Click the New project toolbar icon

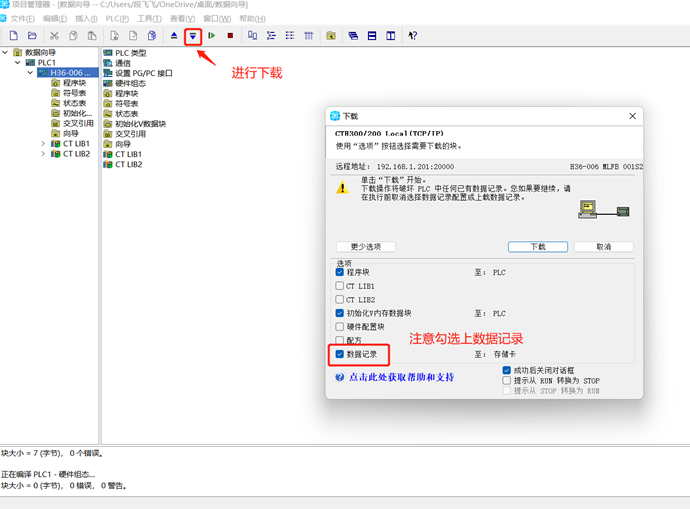coord(14,36)
